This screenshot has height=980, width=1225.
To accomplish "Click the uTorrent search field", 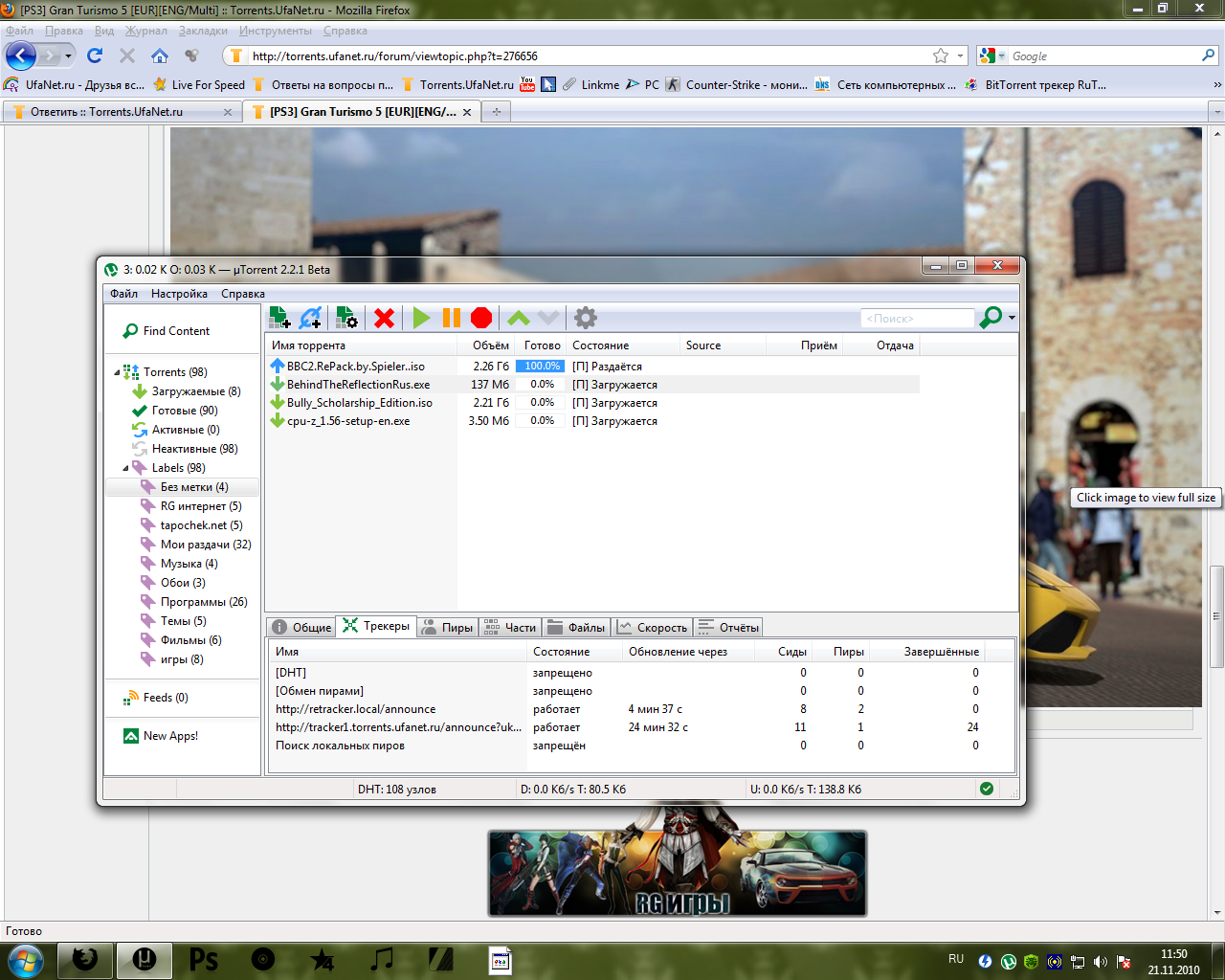I will [917, 318].
